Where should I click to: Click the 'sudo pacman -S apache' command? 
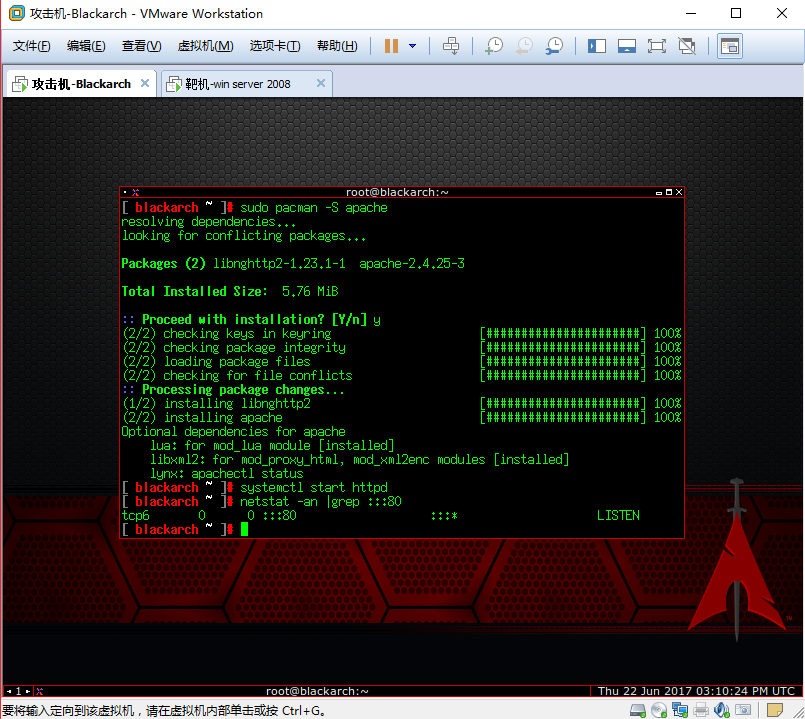tap(314, 208)
